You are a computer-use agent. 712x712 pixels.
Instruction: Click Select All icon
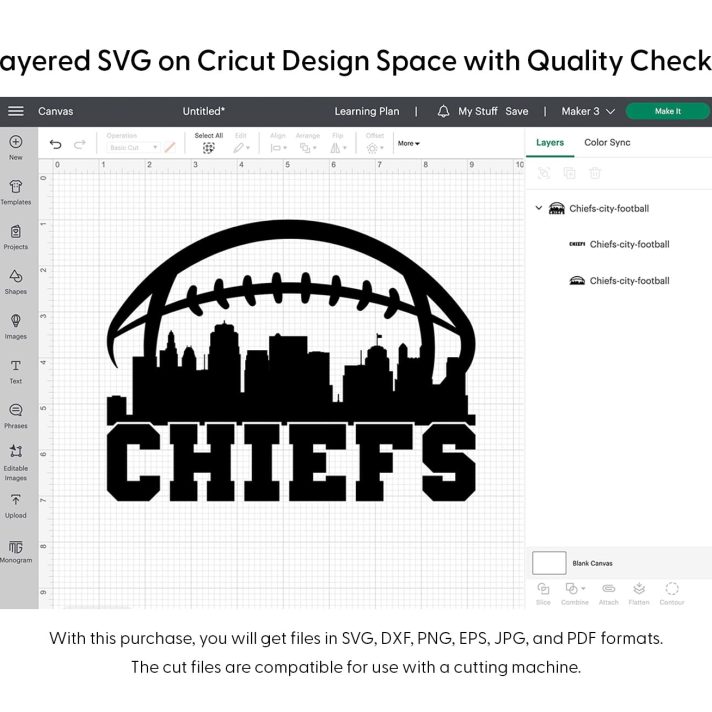tap(208, 148)
